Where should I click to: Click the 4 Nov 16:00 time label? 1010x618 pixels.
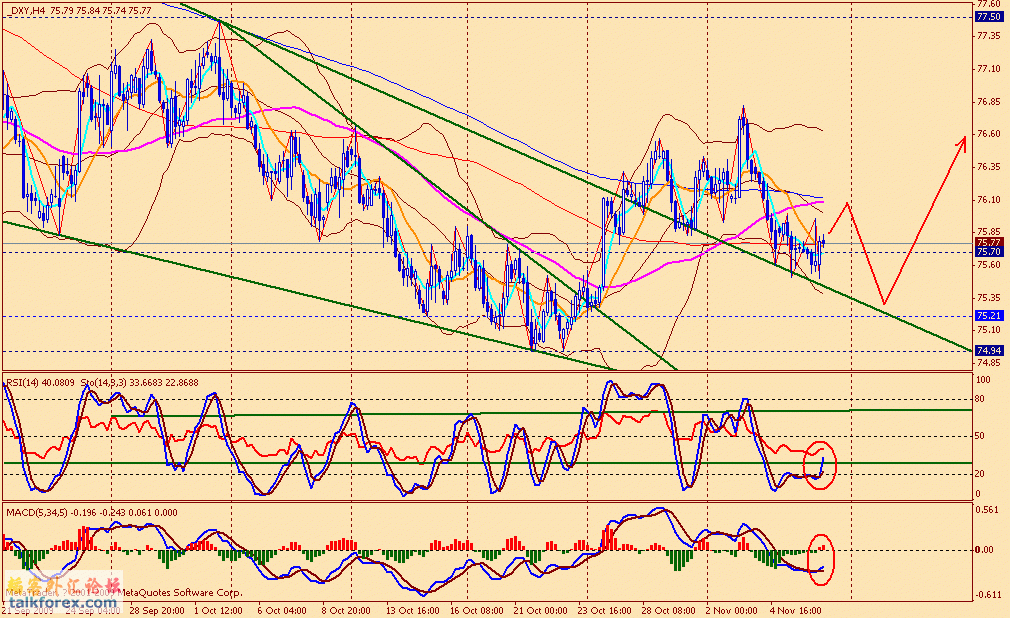[796, 610]
